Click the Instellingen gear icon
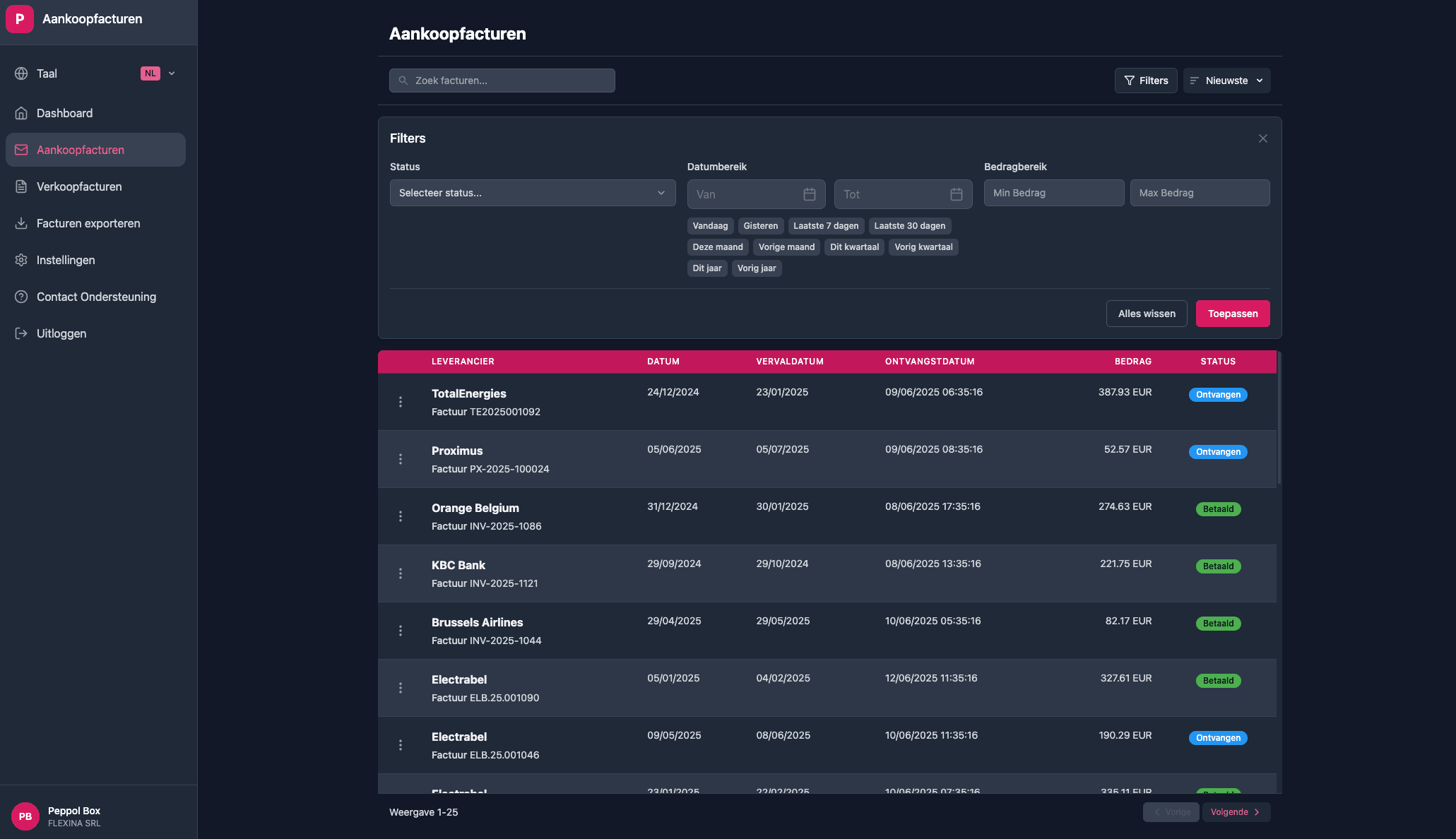The width and height of the screenshot is (1456, 839). [21, 260]
